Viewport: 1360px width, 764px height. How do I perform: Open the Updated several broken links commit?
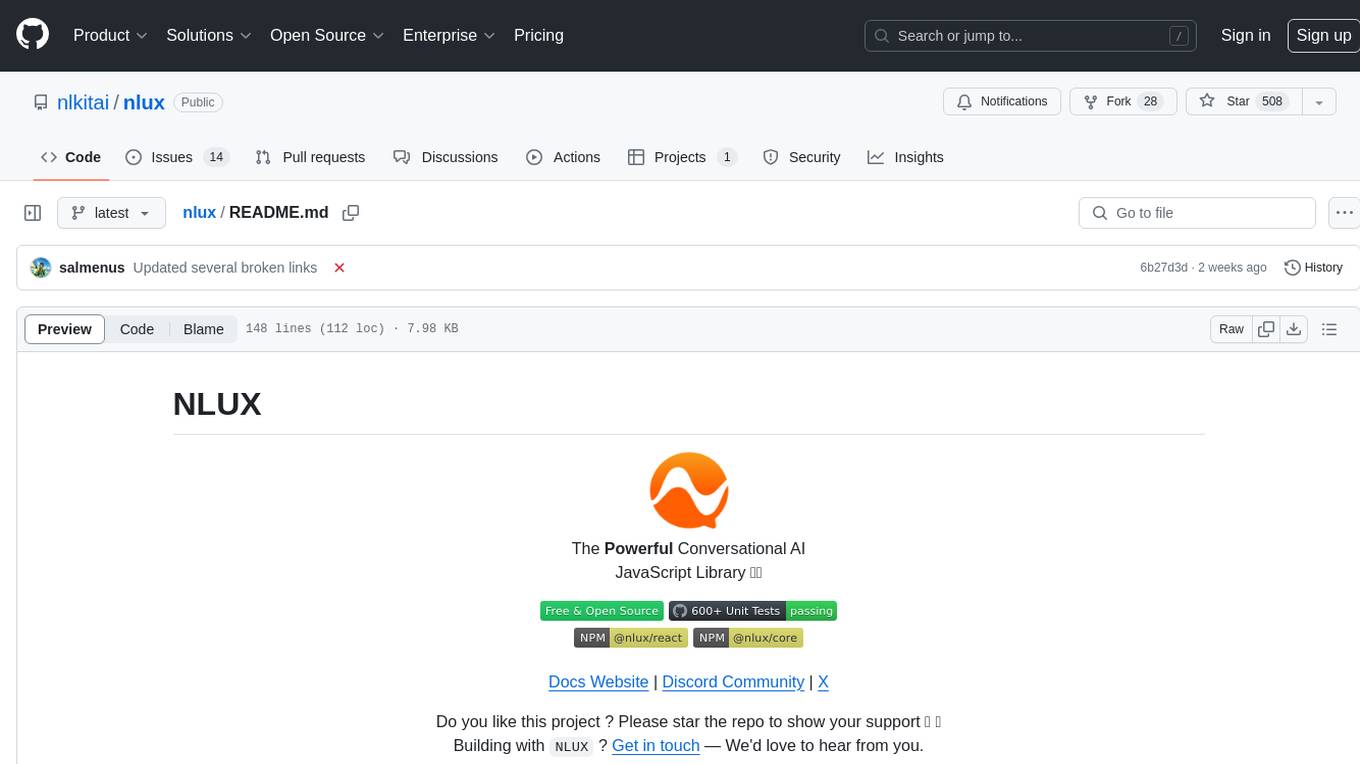(x=225, y=268)
